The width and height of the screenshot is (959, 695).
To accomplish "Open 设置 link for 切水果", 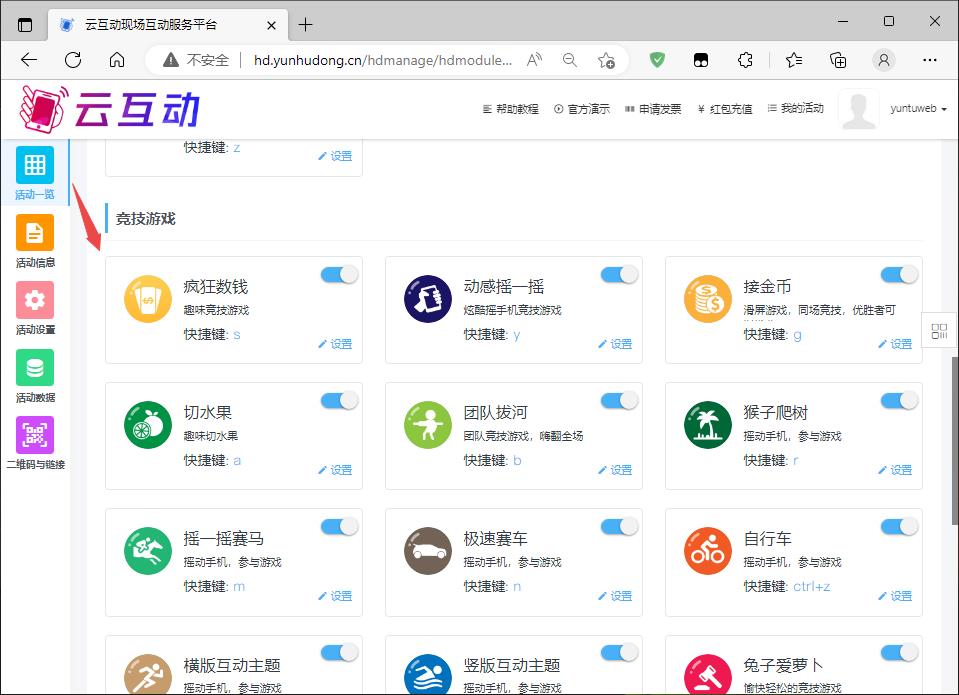I will coord(335,470).
